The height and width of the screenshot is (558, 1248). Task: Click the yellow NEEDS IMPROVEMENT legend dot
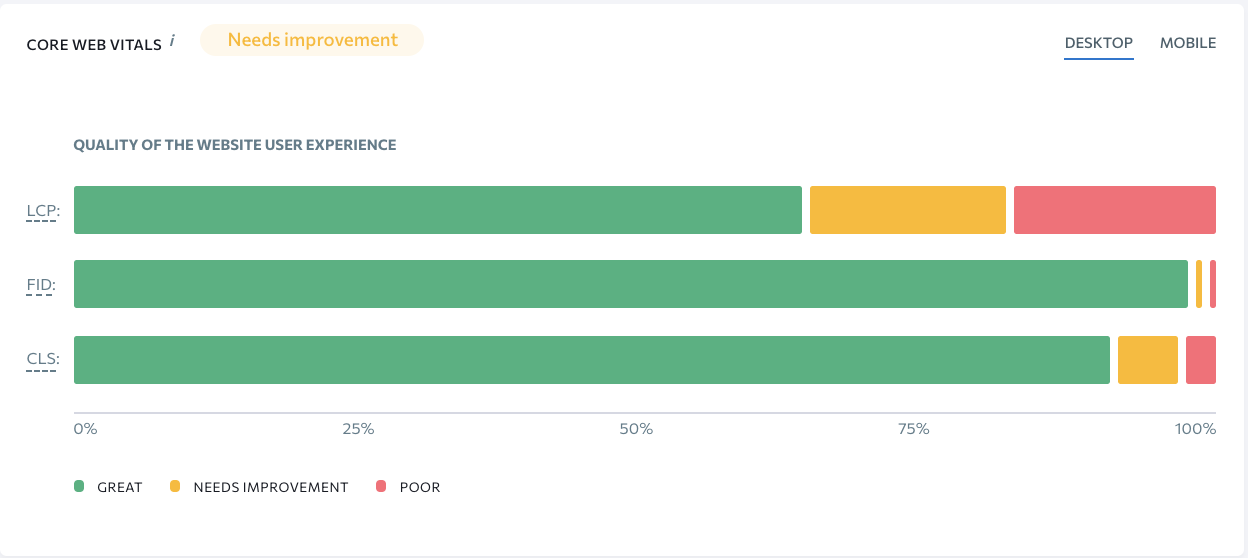175,487
